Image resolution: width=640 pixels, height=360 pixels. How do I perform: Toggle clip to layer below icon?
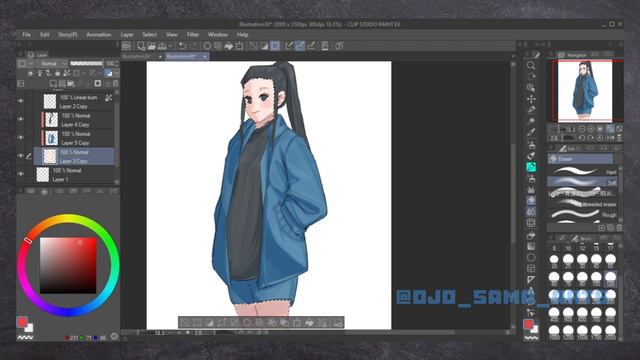pos(30,73)
